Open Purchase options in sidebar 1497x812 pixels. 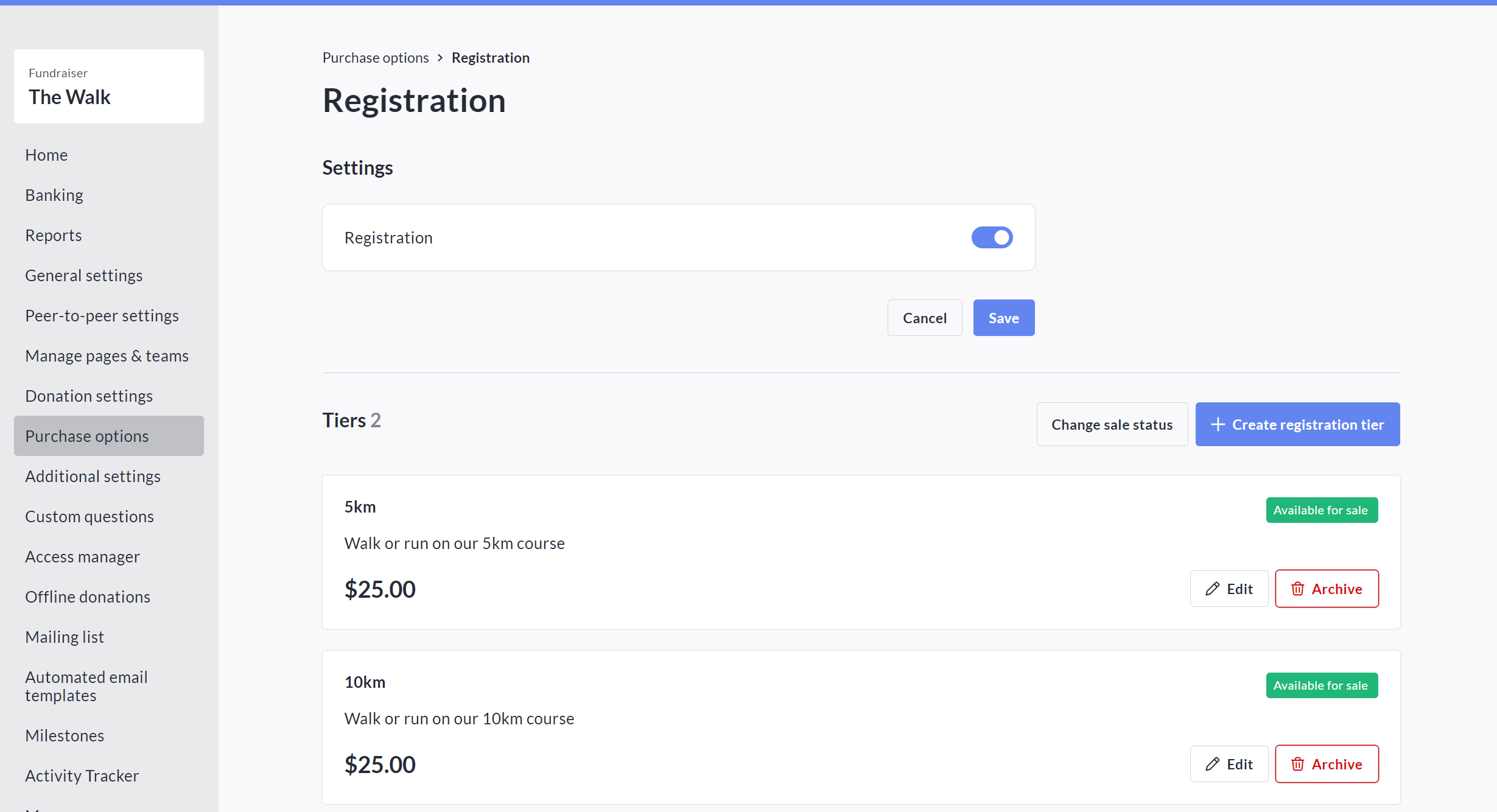point(87,436)
